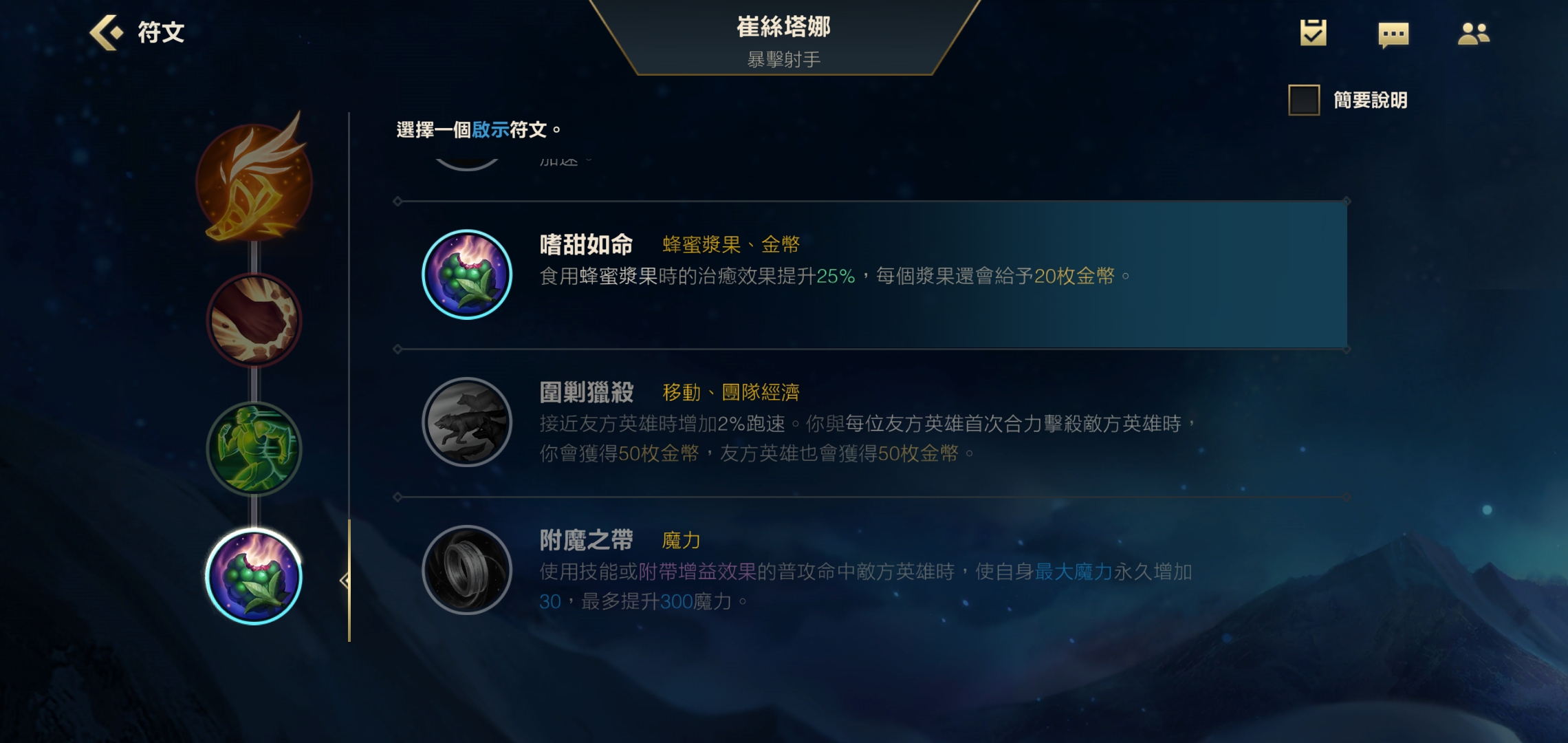Image resolution: width=1568 pixels, height=743 pixels.
Task: Collapse the rune panel with the side arrow
Action: pyautogui.click(x=345, y=581)
